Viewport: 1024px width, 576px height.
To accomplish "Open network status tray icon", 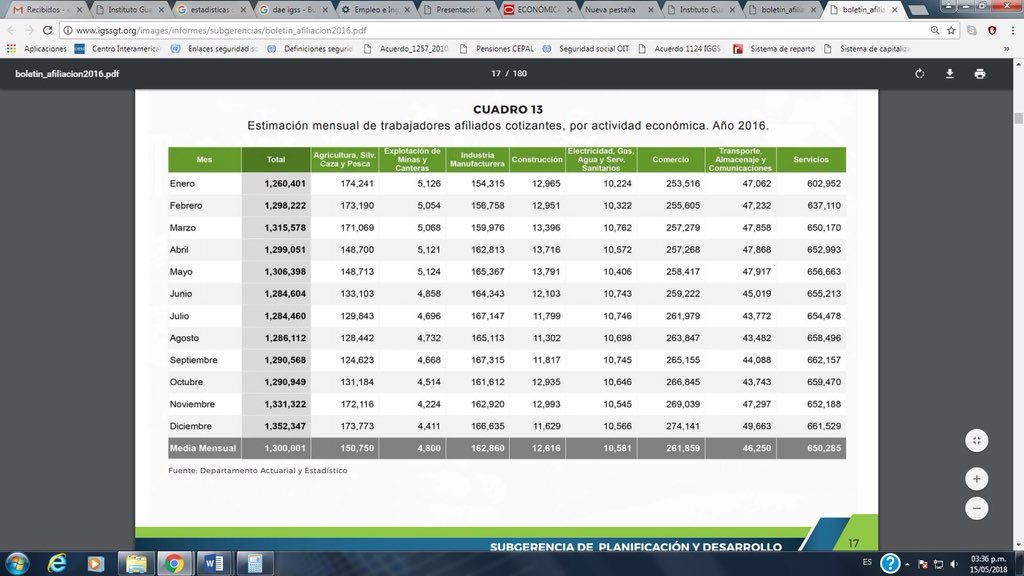I will pyautogui.click(x=938, y=564).
